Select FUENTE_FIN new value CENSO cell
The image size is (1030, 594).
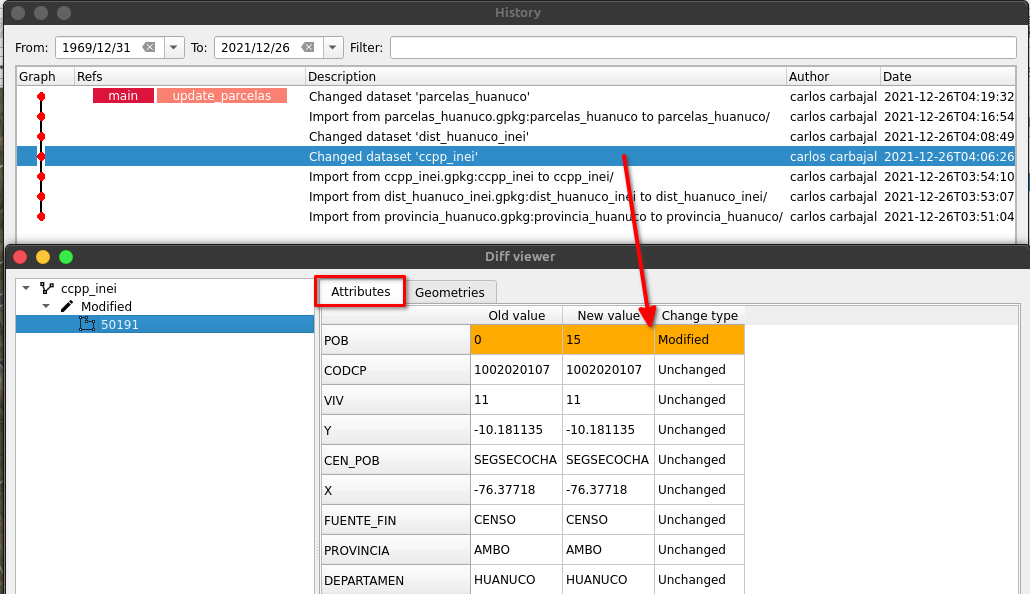point(608,520)
